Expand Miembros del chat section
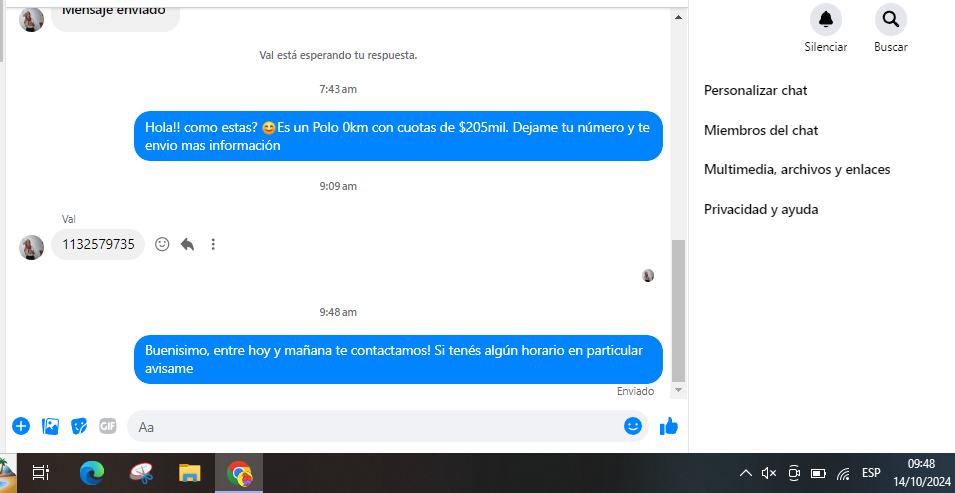955x493 pixels. [761, 130]
